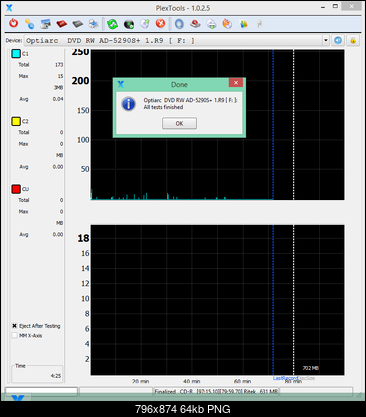The width and height of the screenshot is (366, 417).
Task: Click 'All tests finished' message text
Action: click(163, 107)
